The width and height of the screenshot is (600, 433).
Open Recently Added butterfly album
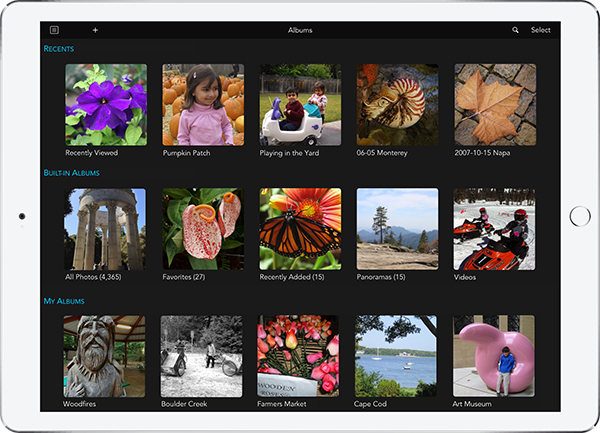[x=300, y=229]
